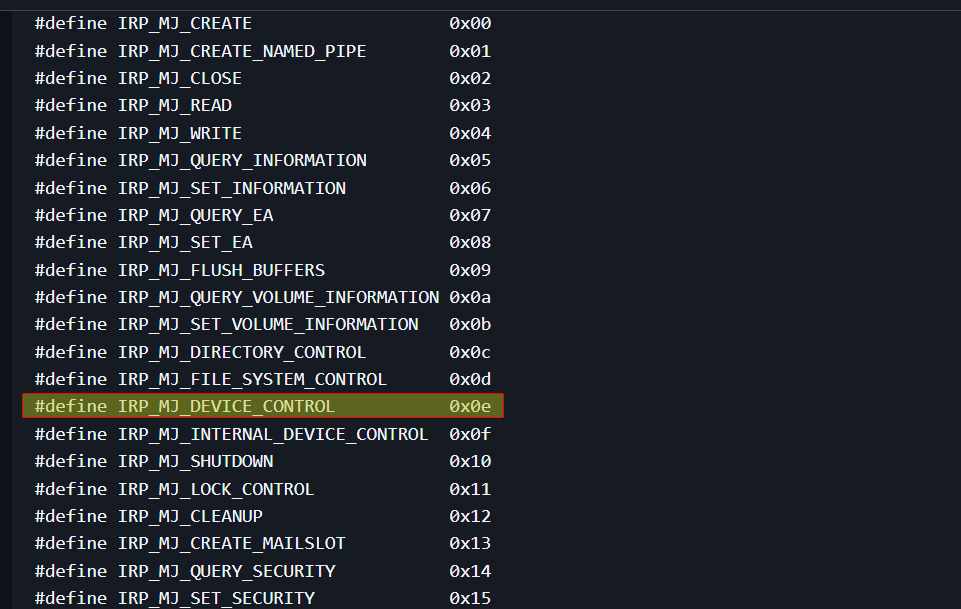
Task: Click the IRP_MJ_WRITE macro name
Action: tap(180, 133)
